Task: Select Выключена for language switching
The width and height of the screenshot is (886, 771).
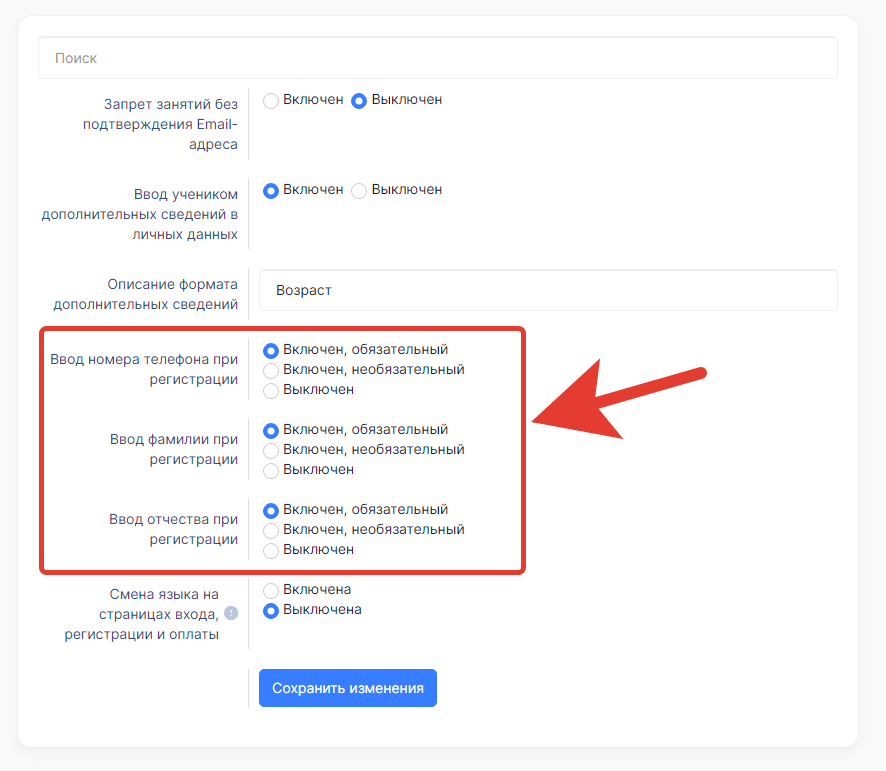Action: point(271,610)
